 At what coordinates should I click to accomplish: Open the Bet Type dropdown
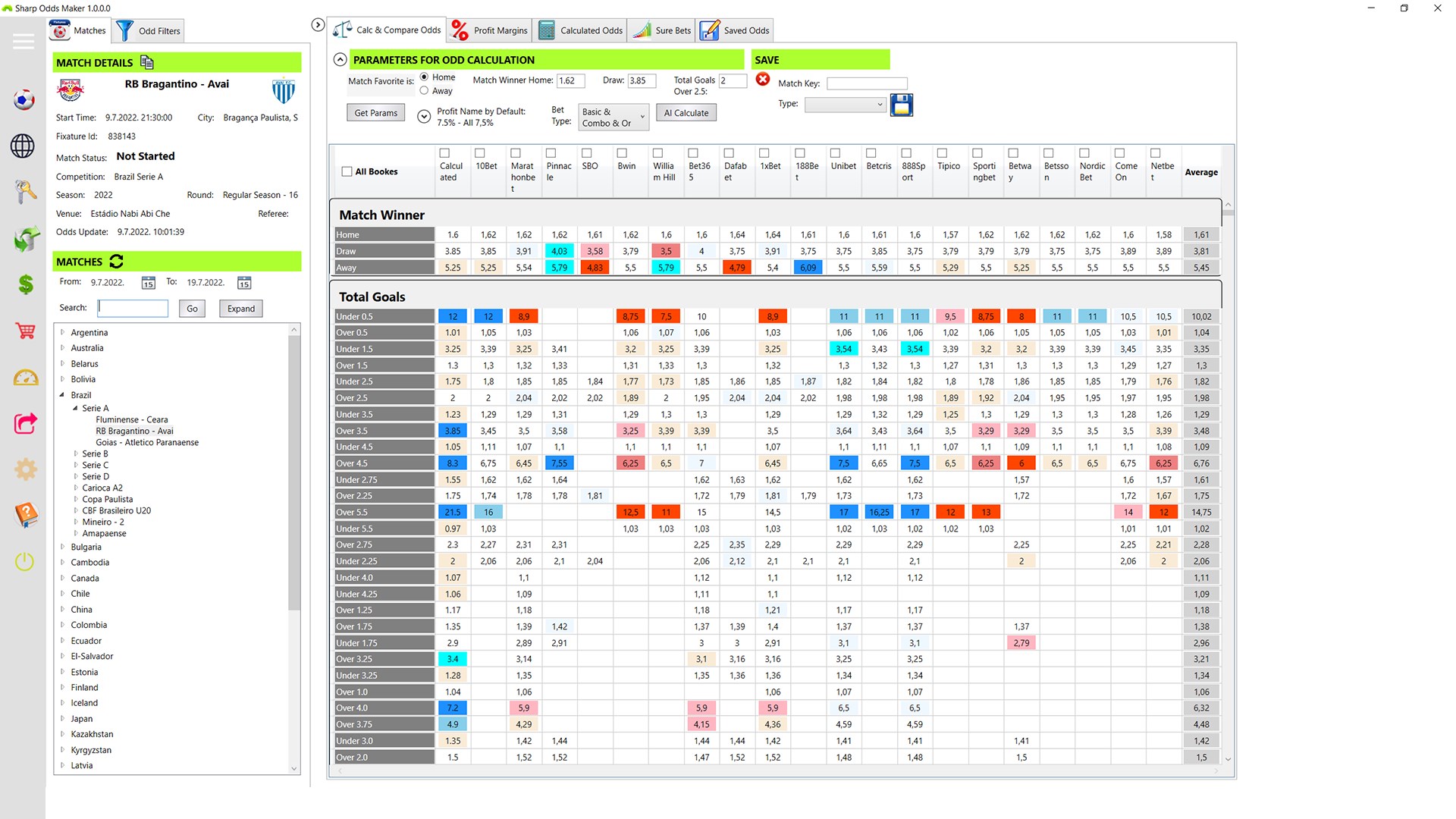point(613,117)
